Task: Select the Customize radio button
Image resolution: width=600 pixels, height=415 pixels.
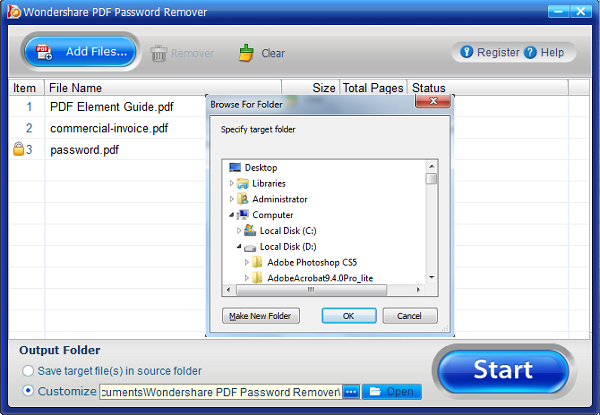Action: tap(27, 391)
